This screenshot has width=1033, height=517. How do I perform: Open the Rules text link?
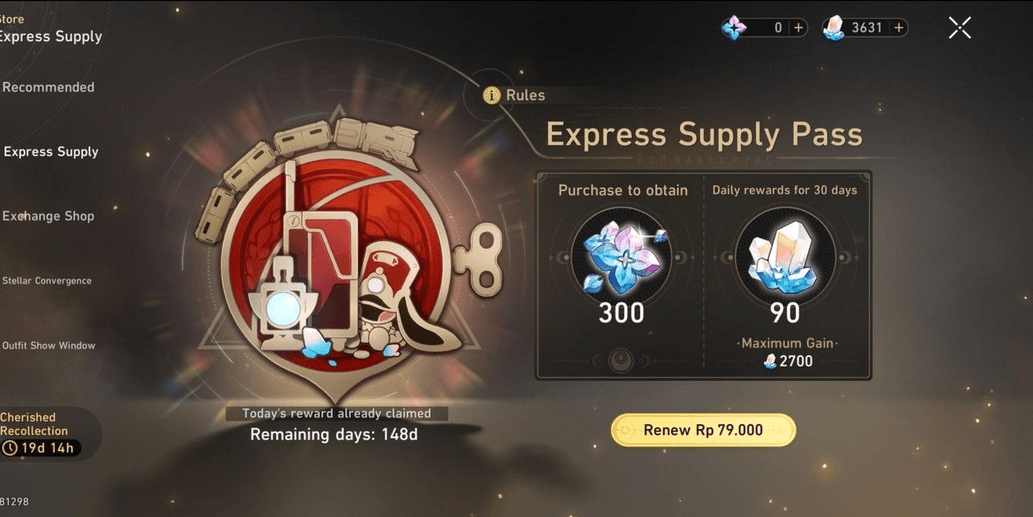coord(525,95)
